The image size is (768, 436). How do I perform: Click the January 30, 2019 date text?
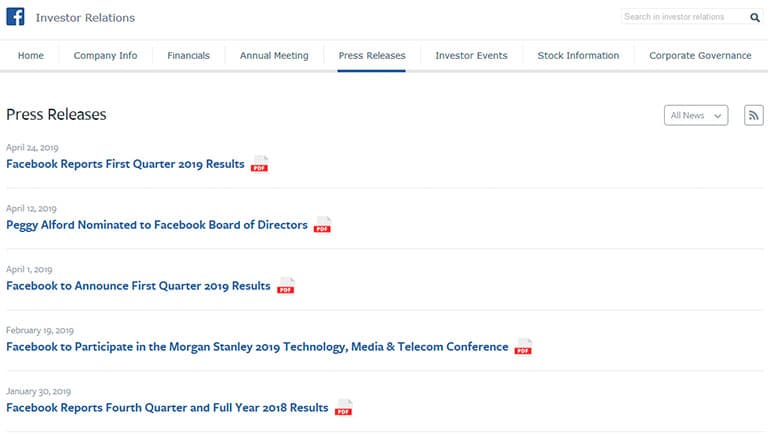(39, 391)
